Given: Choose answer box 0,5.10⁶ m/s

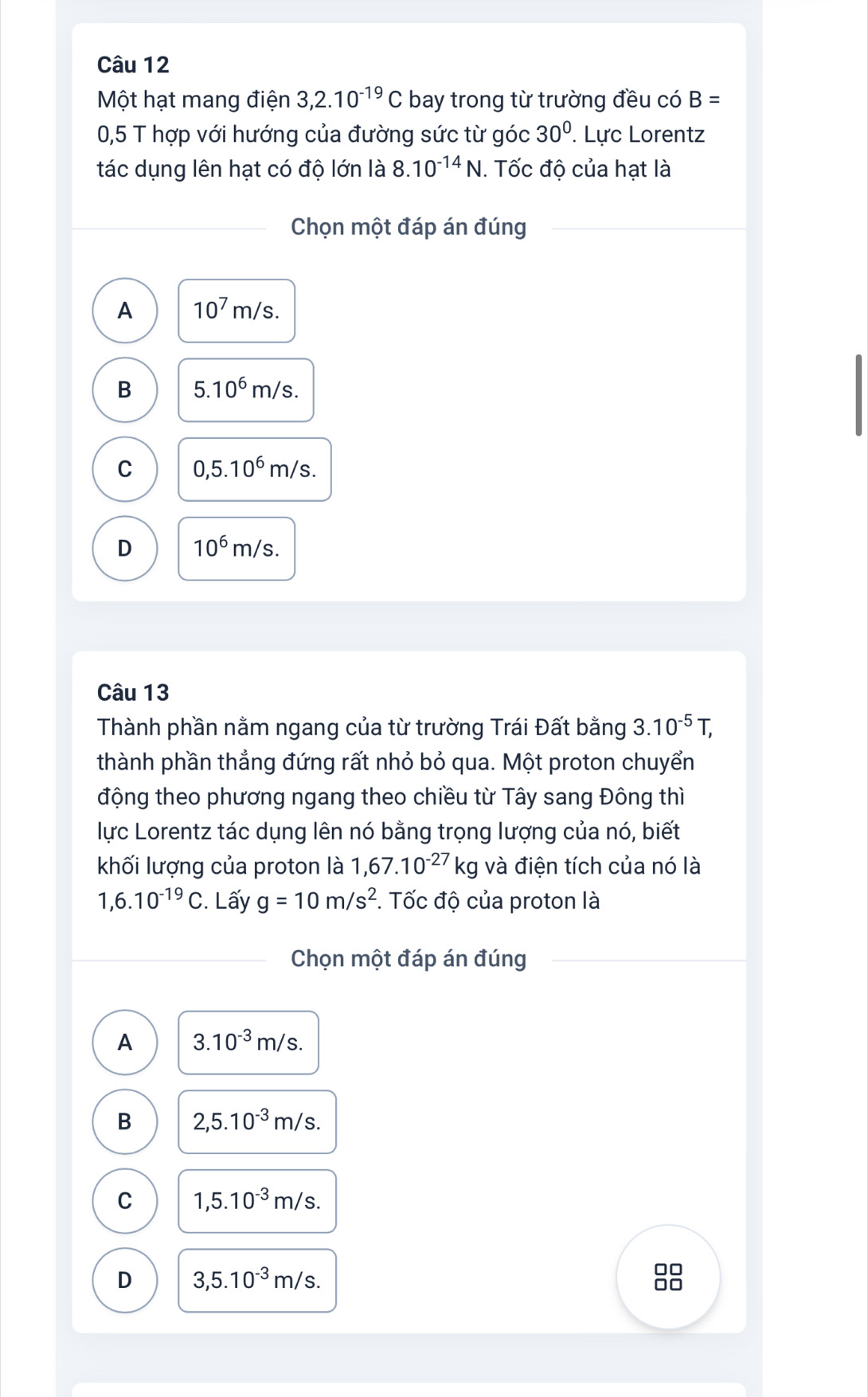Looking at the screenshot, I should click(x=255, y=469).
